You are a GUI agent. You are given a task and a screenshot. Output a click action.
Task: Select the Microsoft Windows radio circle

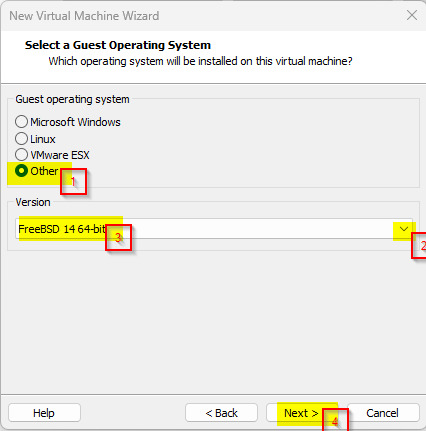click(x=21, y=122)
